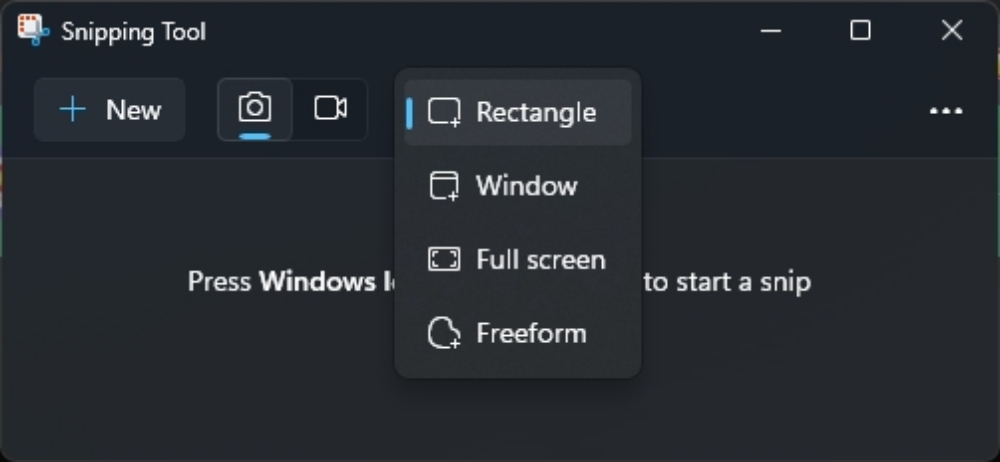Click the Freeform snip shape icon
Screen dimensions: 1000x462
coord(444,333)
